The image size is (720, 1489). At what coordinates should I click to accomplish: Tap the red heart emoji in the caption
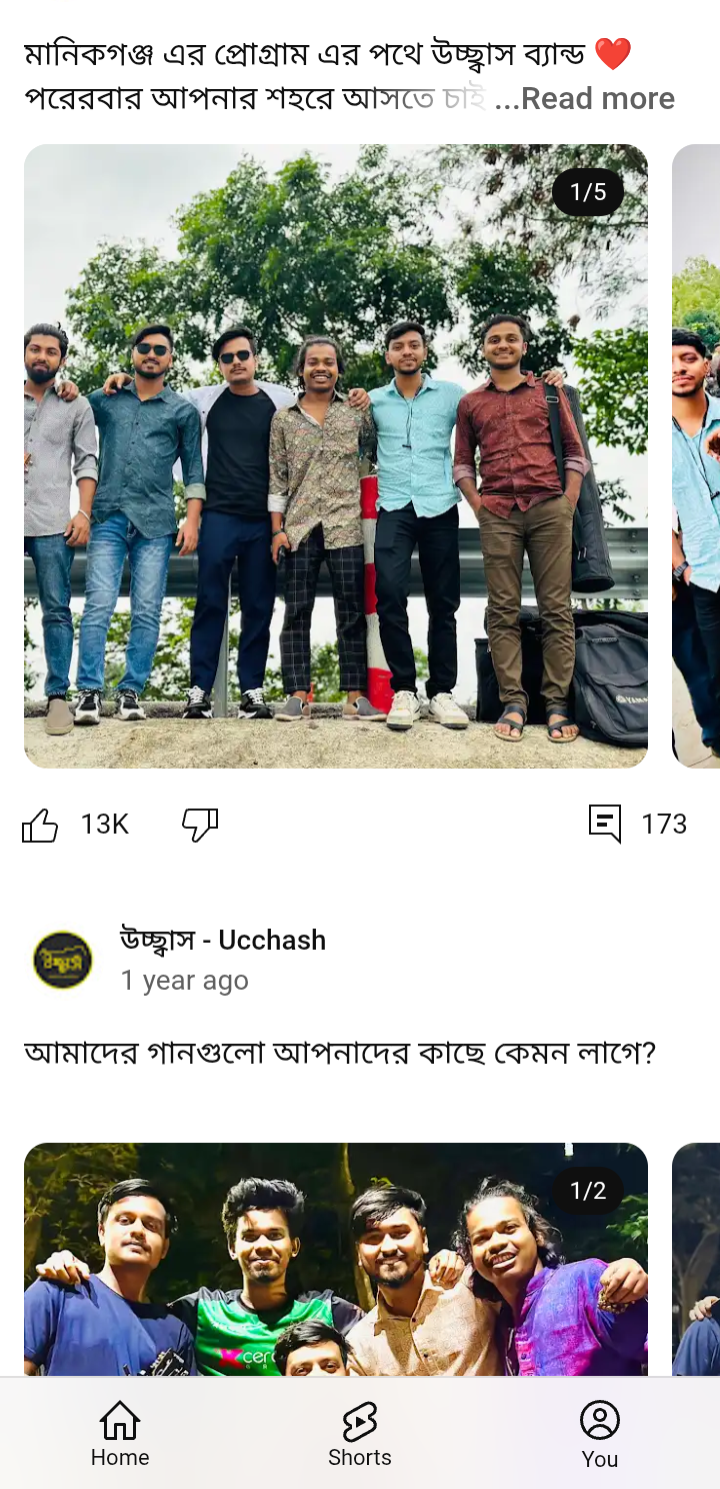pos(613,53)
